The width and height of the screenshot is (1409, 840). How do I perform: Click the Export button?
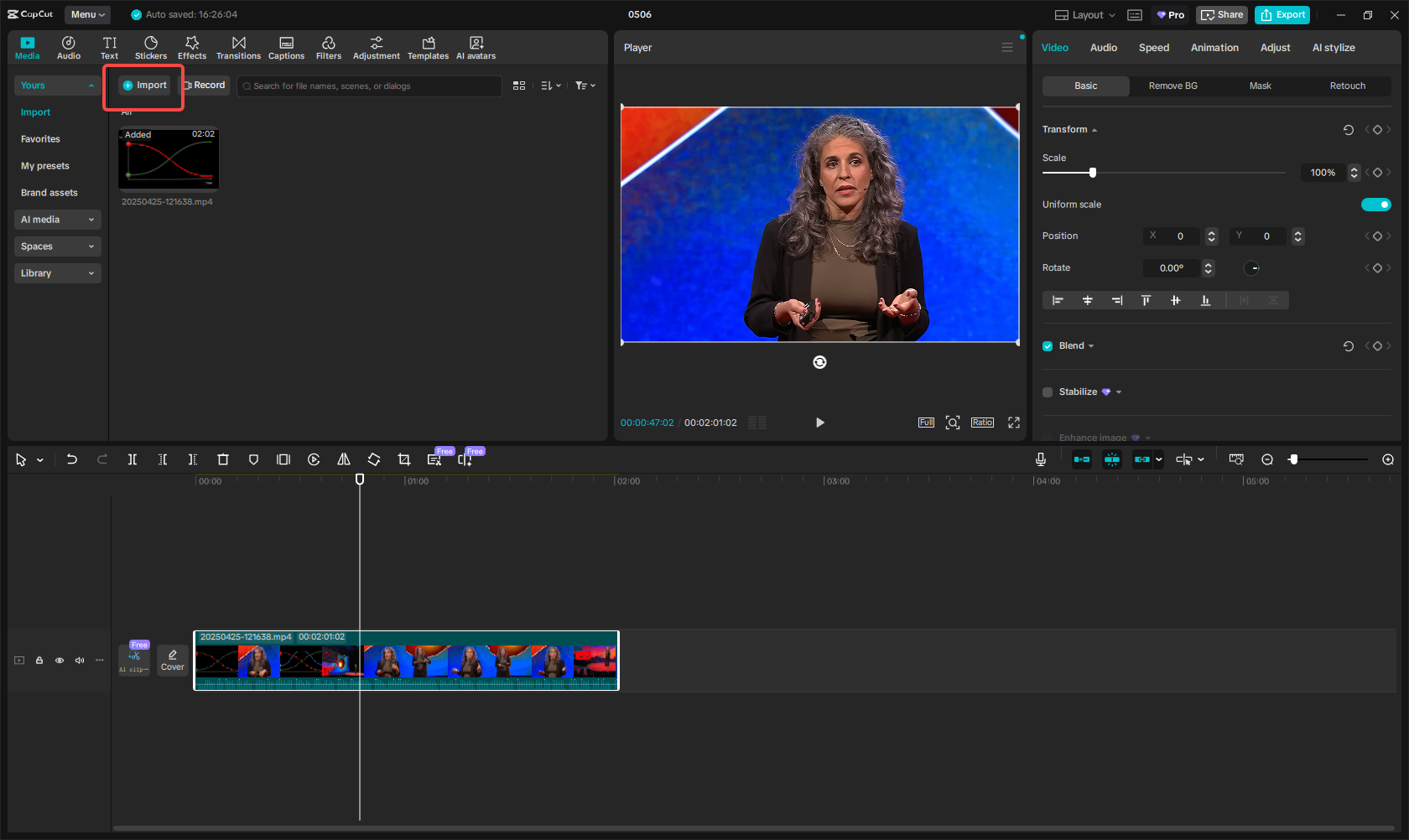click(1282, 15)
